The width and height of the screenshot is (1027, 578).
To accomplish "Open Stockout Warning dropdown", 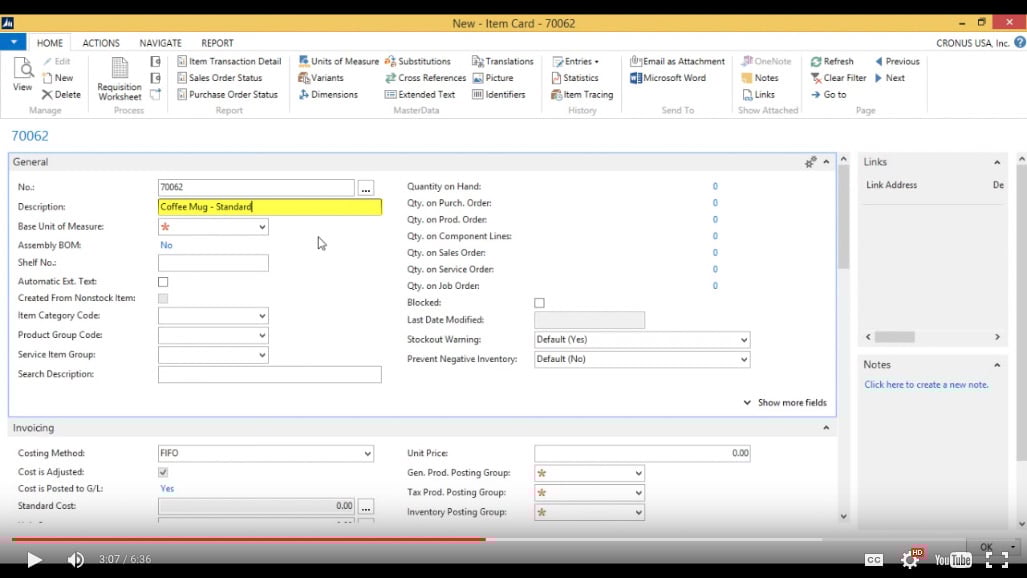I will (743, 339).
